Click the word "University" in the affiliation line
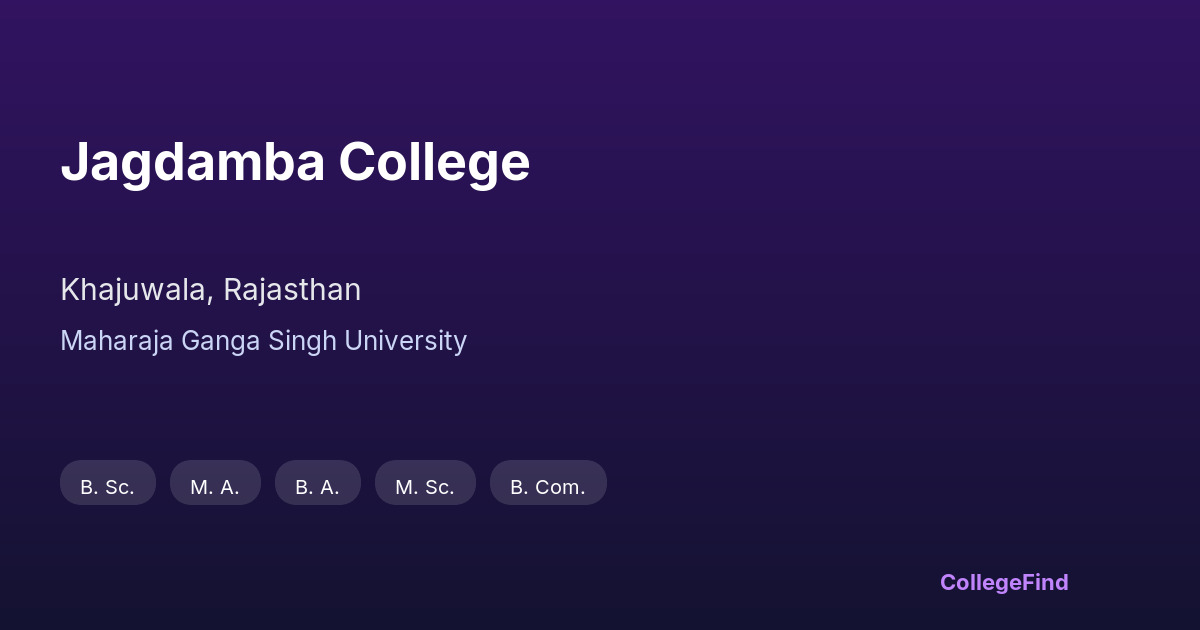The height and width of the screenshot is (630, 1200). (x=405, y=341)
